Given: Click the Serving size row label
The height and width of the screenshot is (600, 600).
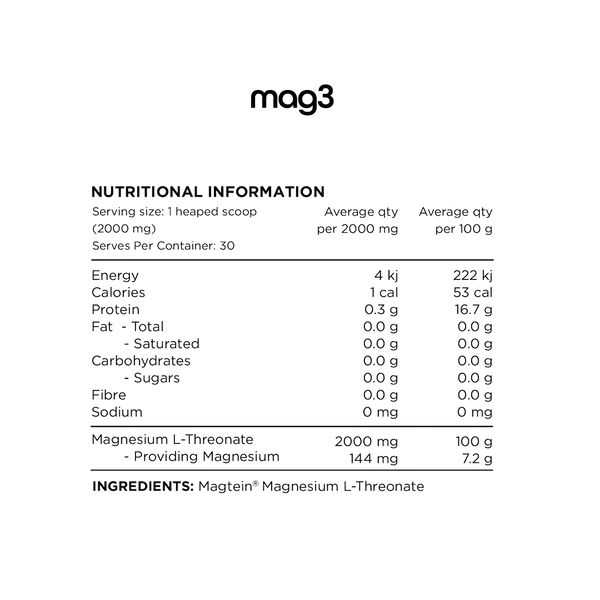Looking at the screenshot, I should coord(170,212).
